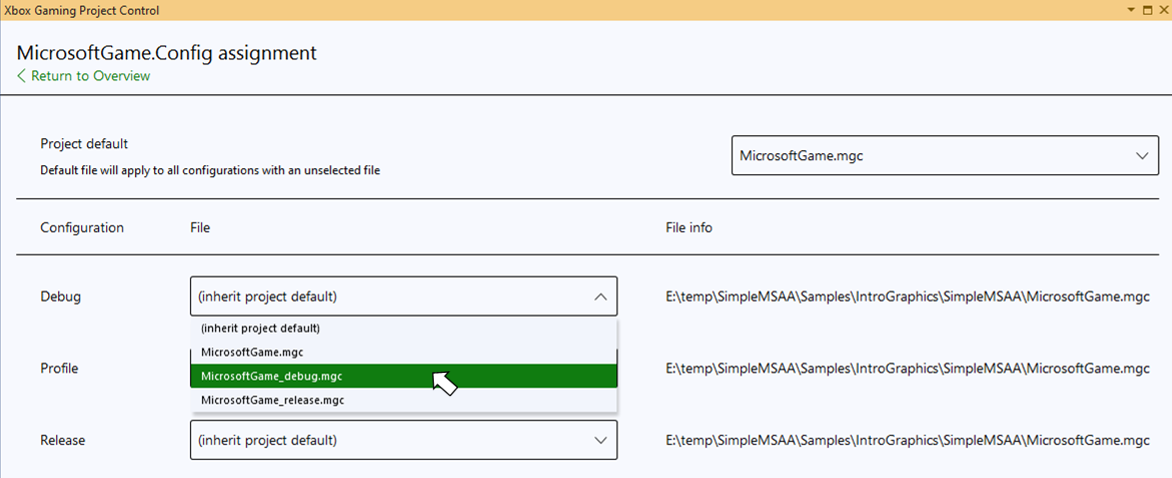Click the Configuration column header
Screen dimensions: 1172x478
tap(82, 228)
